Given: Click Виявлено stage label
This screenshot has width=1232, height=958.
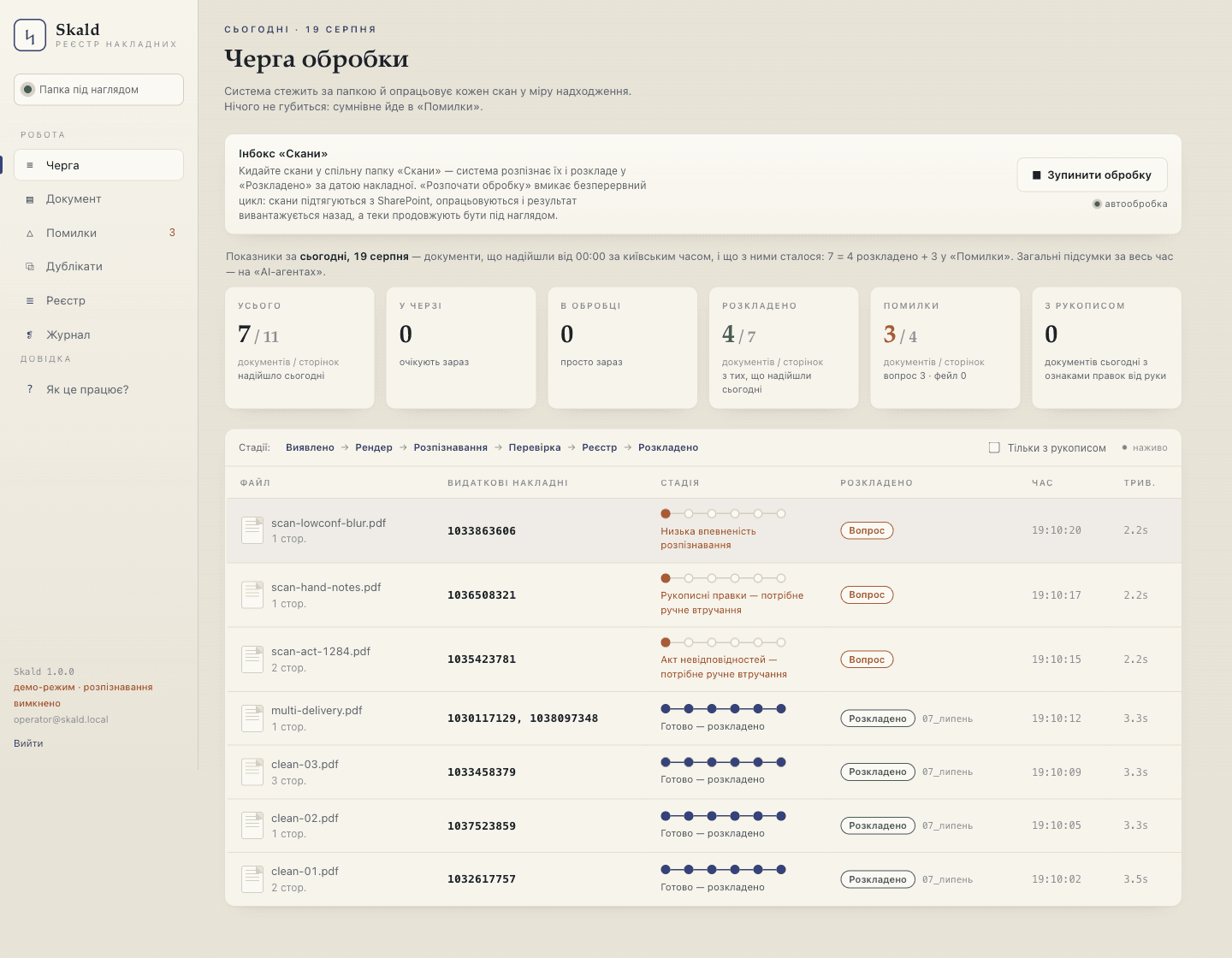Looking at the screenshot, I should [310, 447].
